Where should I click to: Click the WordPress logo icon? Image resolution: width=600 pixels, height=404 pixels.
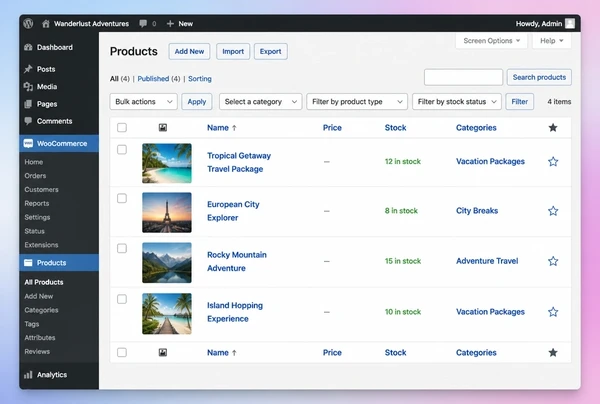coord(28,23)
